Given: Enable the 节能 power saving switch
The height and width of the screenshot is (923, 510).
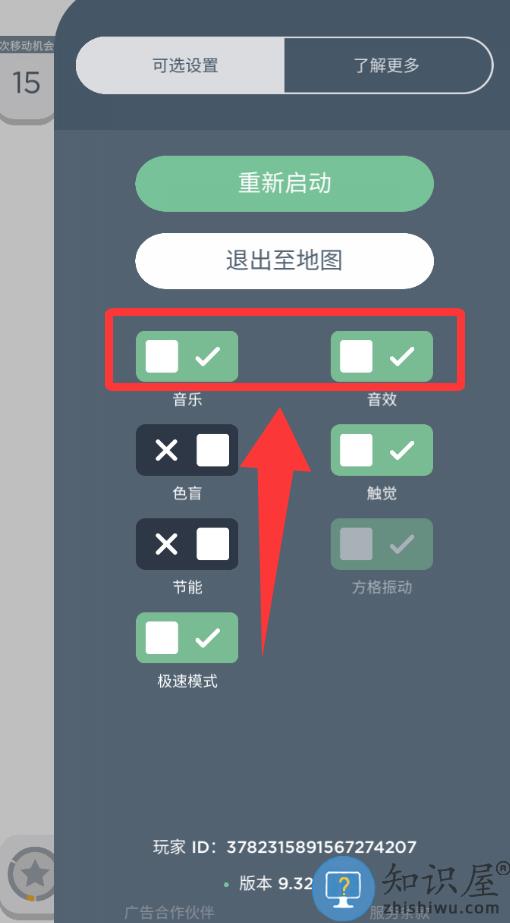Looking at the screenshot, I should (x=187, y=544).
